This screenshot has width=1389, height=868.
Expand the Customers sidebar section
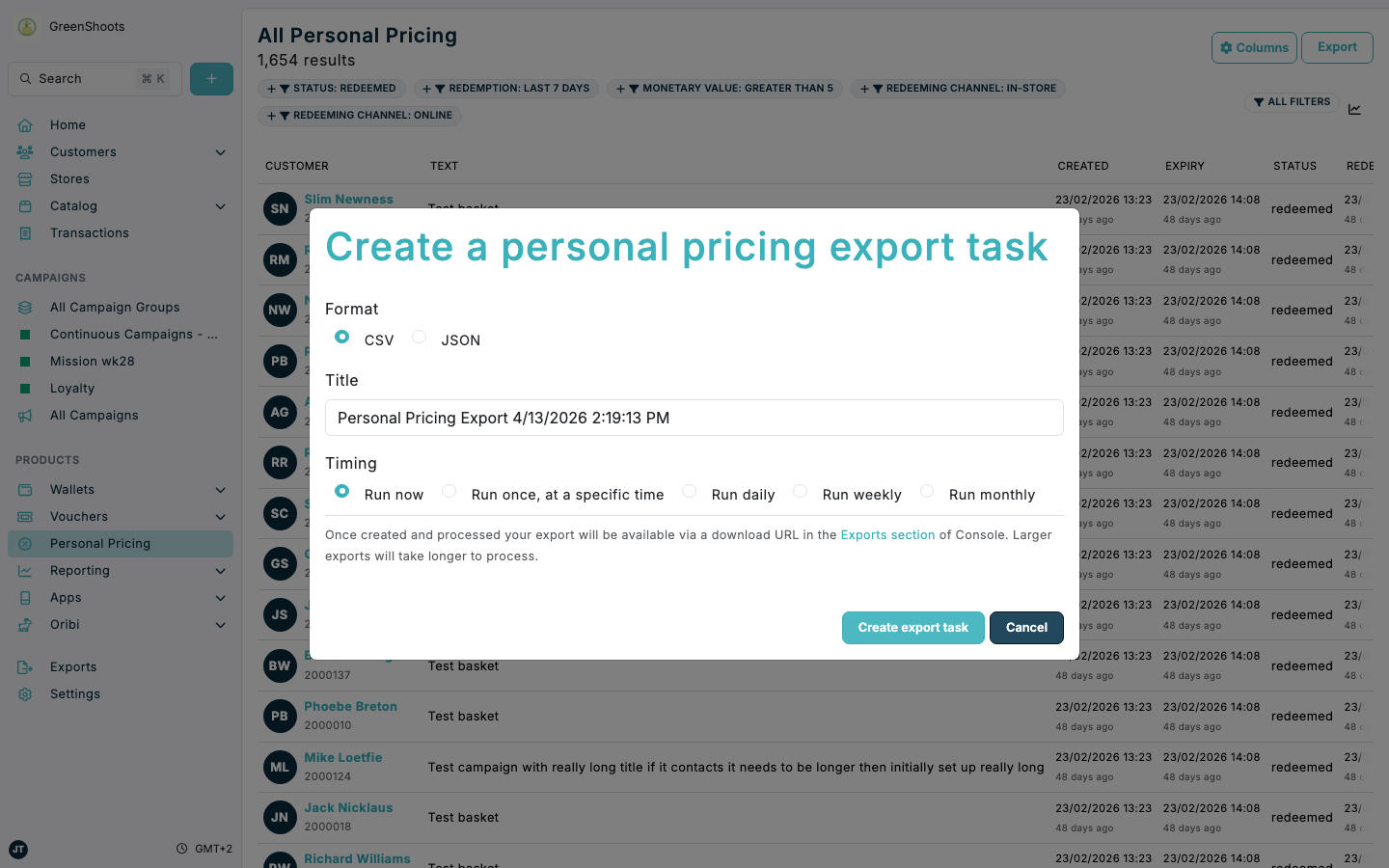coord(220,151)
